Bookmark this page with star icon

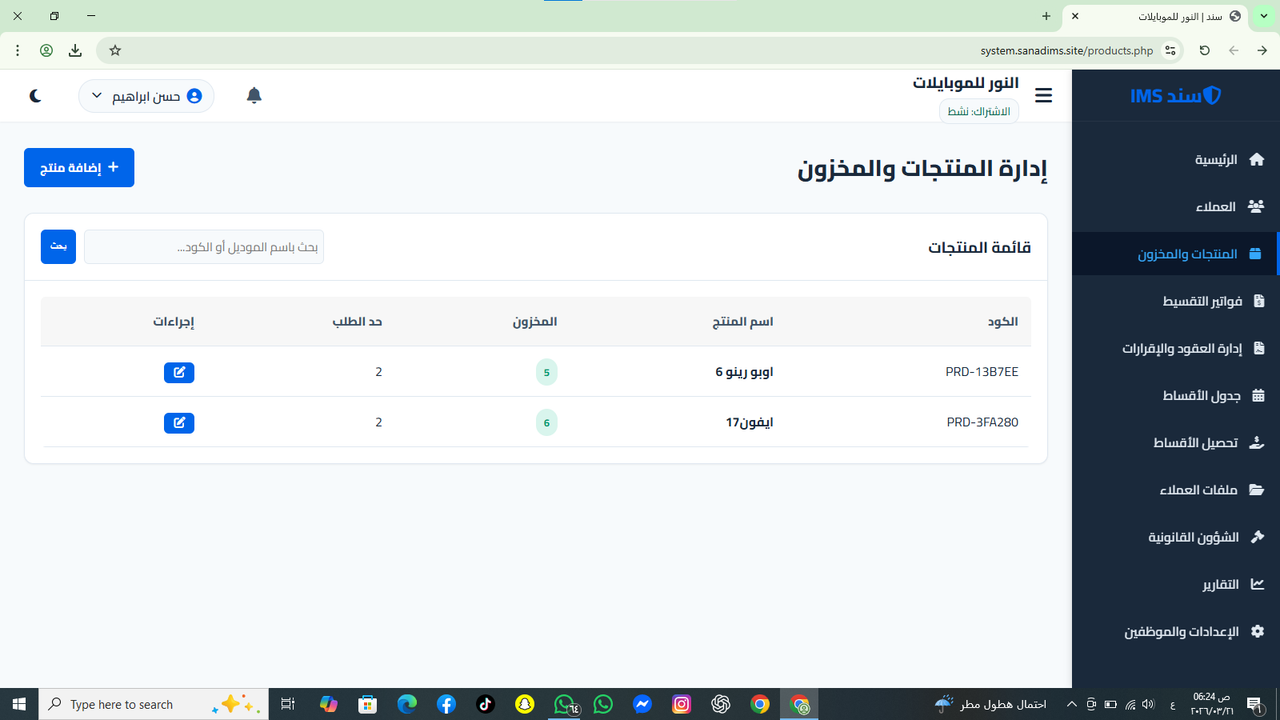[115, 50]
